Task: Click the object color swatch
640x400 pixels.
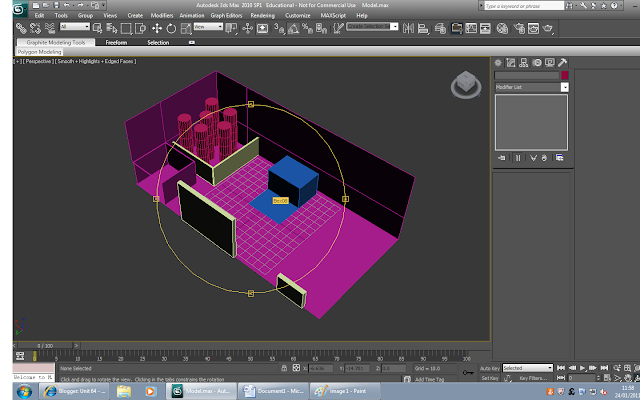Action: pos(564,75)
